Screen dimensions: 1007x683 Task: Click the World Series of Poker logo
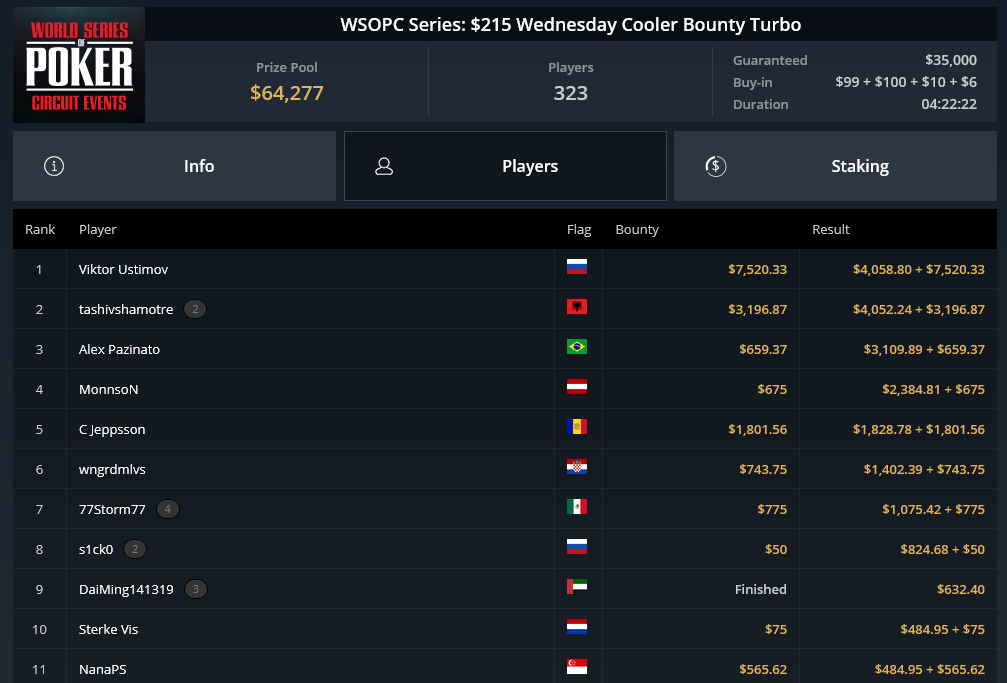pyautogui.click(x=79, y=65)
